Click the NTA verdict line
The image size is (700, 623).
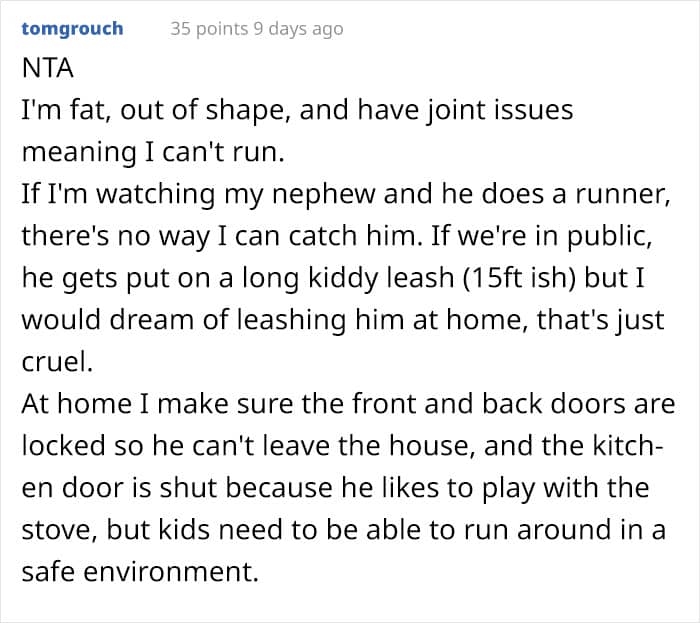point(47,68)
